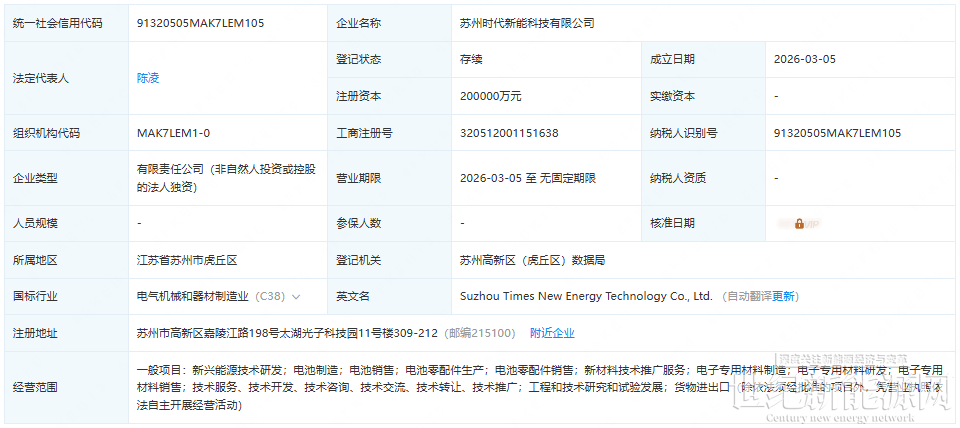Click the 登记状态 value 存续

(x=471, y=59)
